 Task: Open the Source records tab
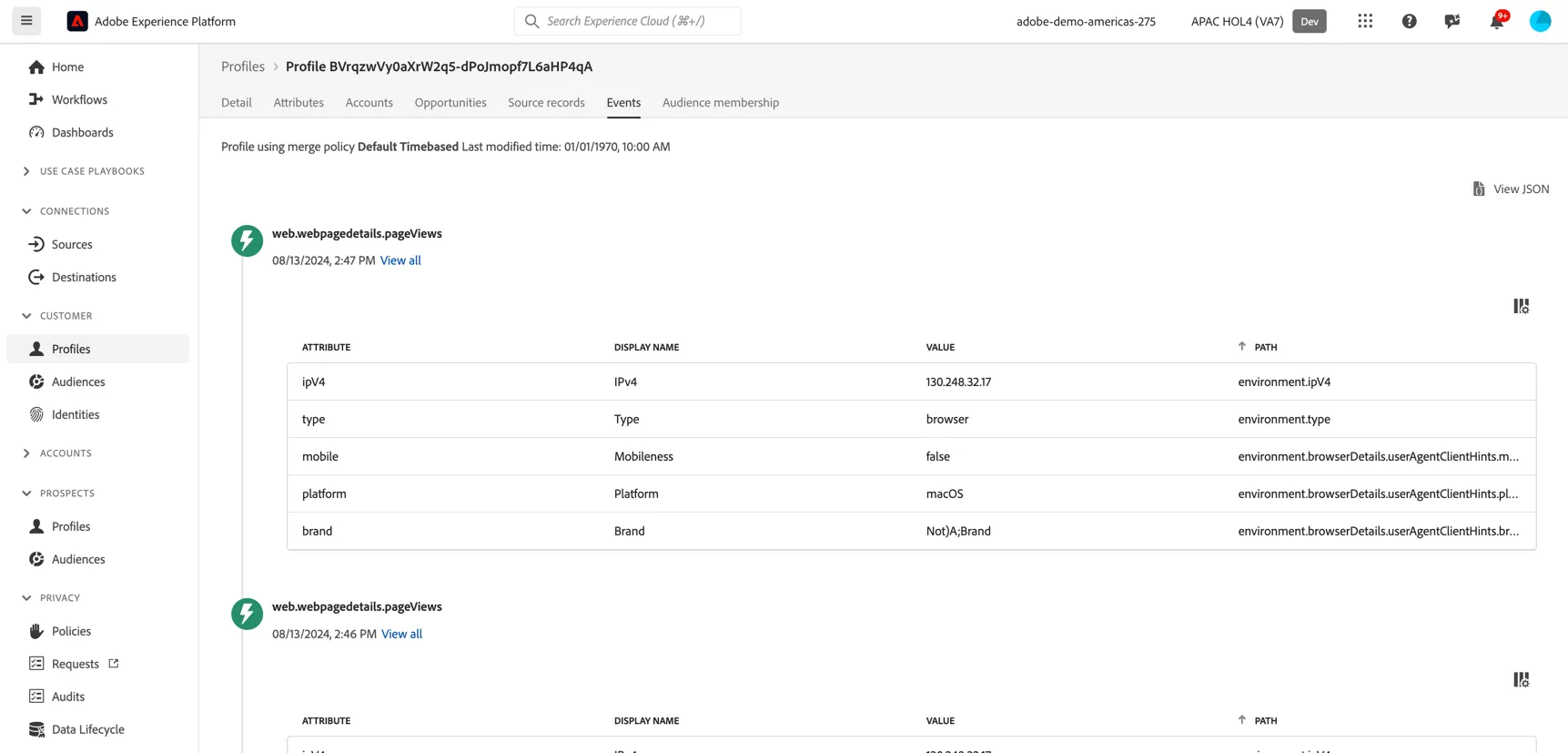click(546, 103)
